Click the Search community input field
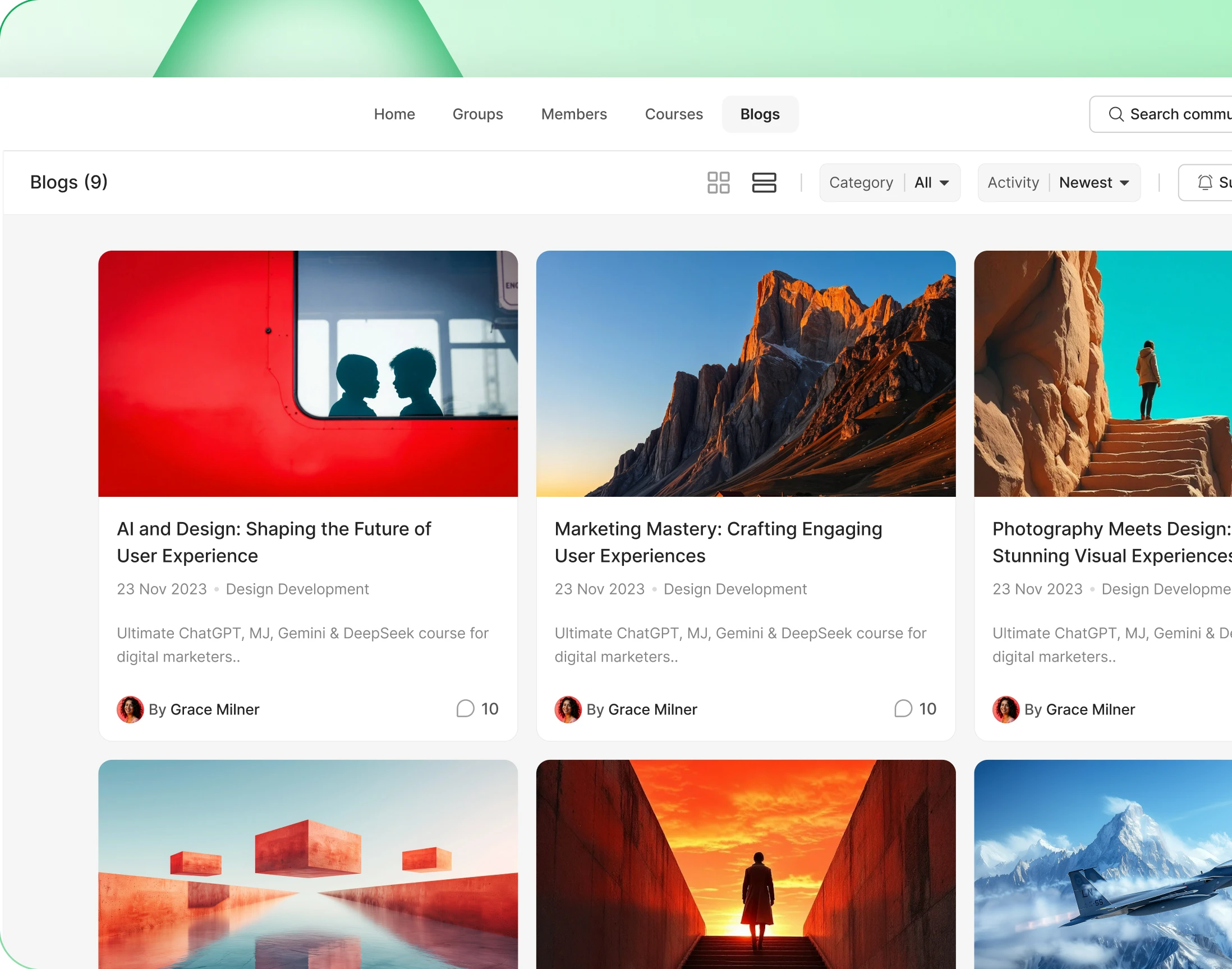Screen dimensions: 1232x969 pyautogui.click(x=1161, y=114)
